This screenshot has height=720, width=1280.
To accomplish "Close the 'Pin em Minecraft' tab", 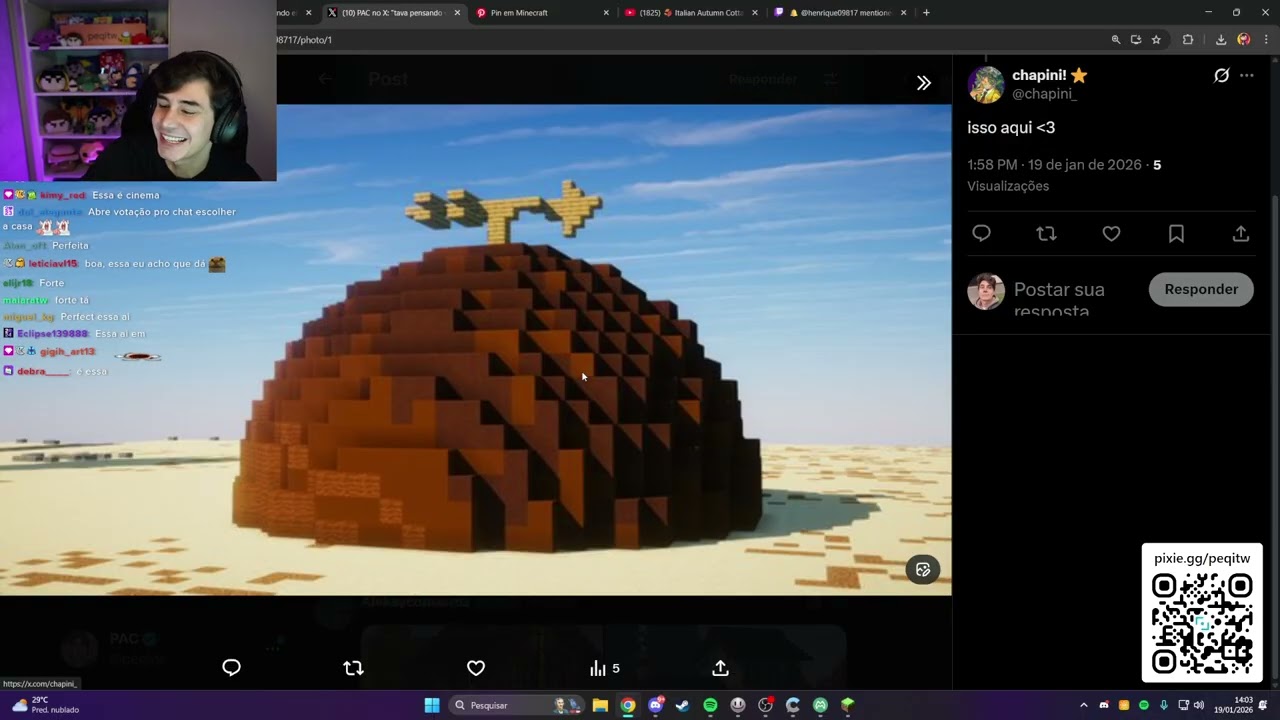I will 606,13.
